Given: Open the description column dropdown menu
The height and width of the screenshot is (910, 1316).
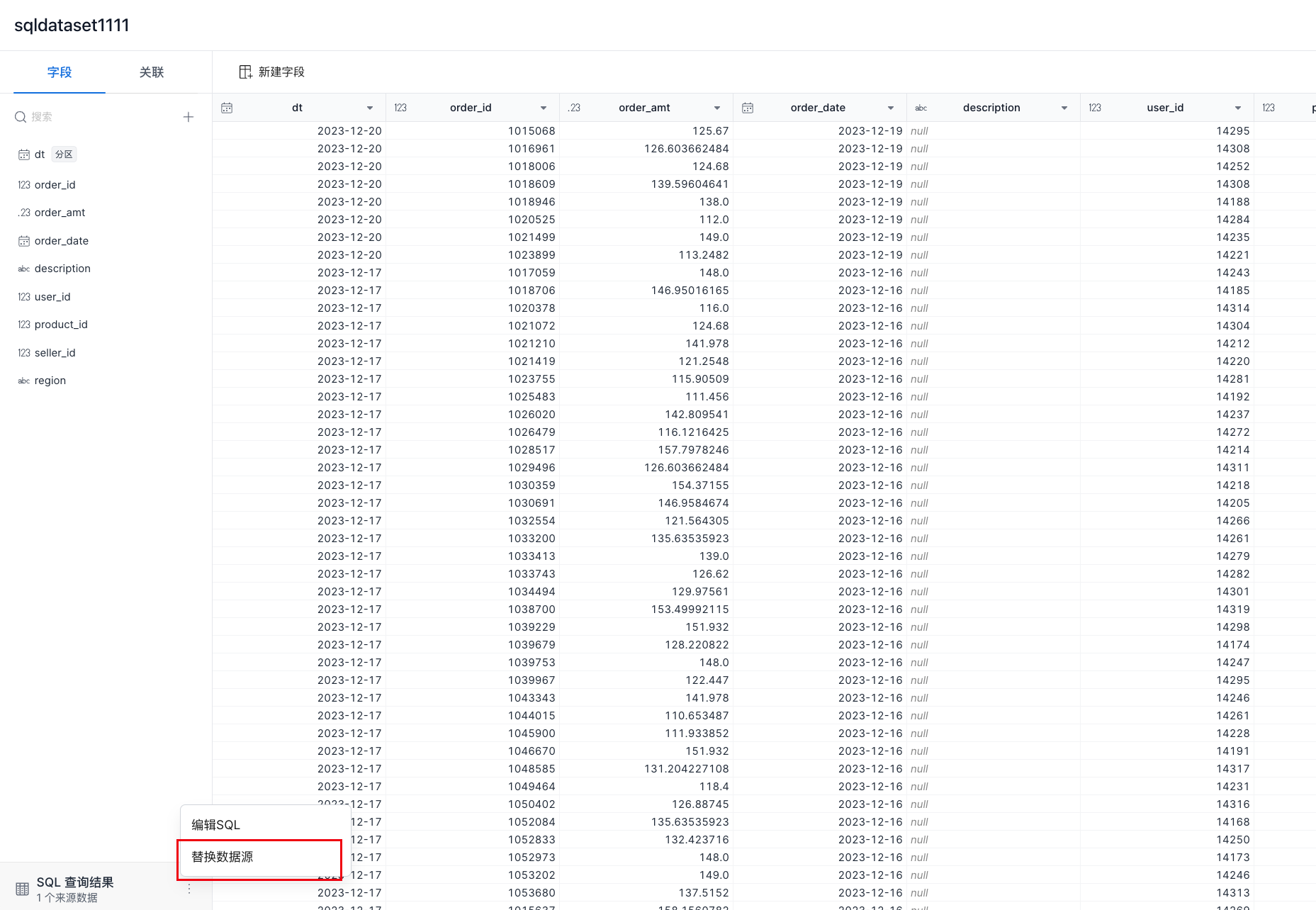Looking at the screenshot, I should (1064, 108).
